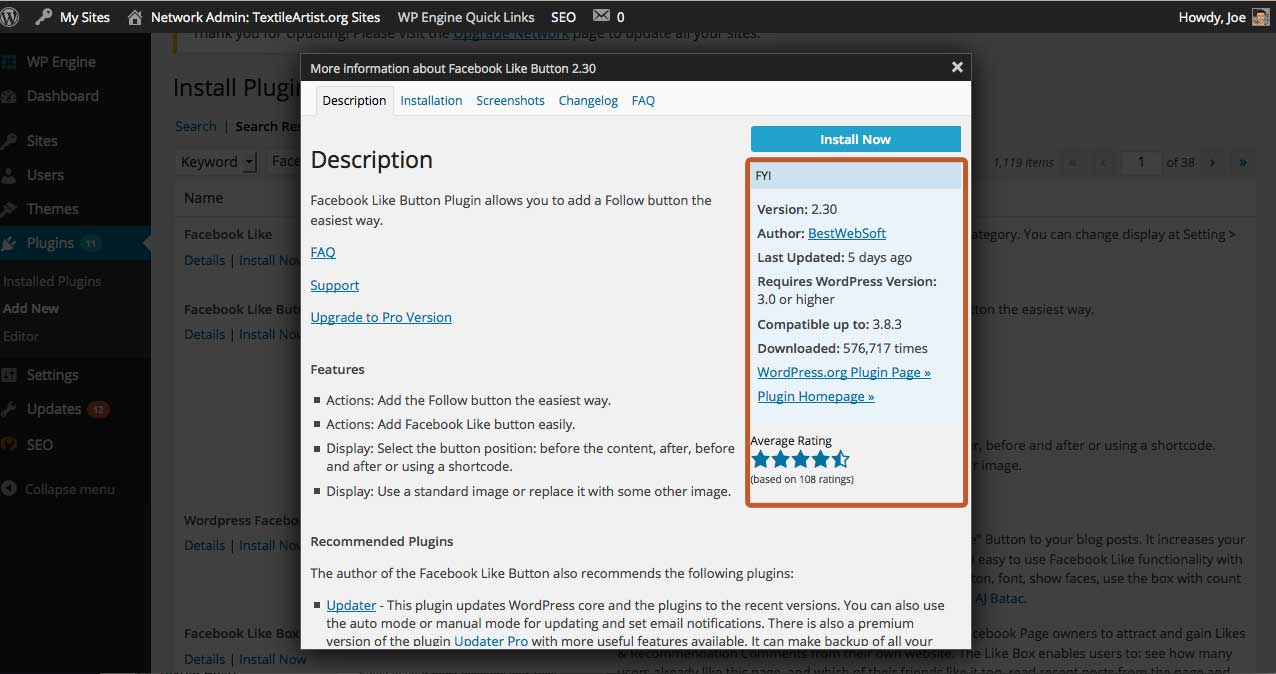Screen dimensions: 1276x674
Task: Open Installed Plugins in the sidebar
Action: click(52, 281)
